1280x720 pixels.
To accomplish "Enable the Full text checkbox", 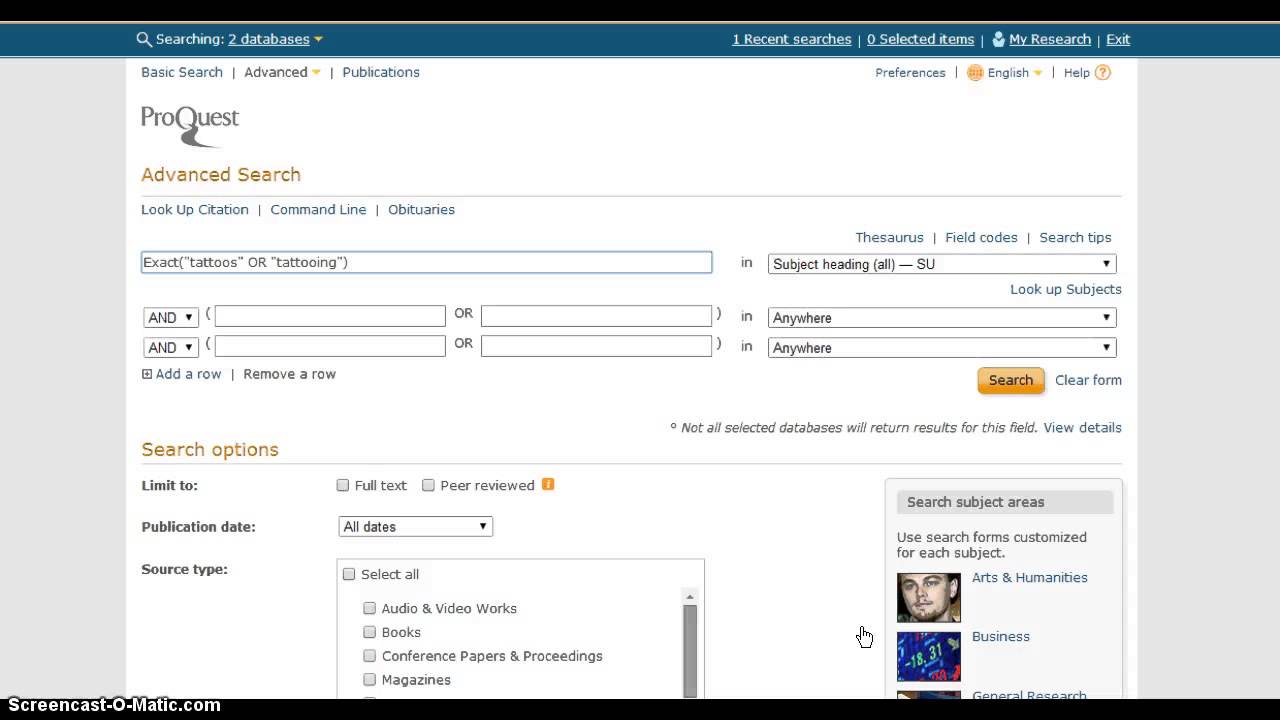I will pos(343,486).
